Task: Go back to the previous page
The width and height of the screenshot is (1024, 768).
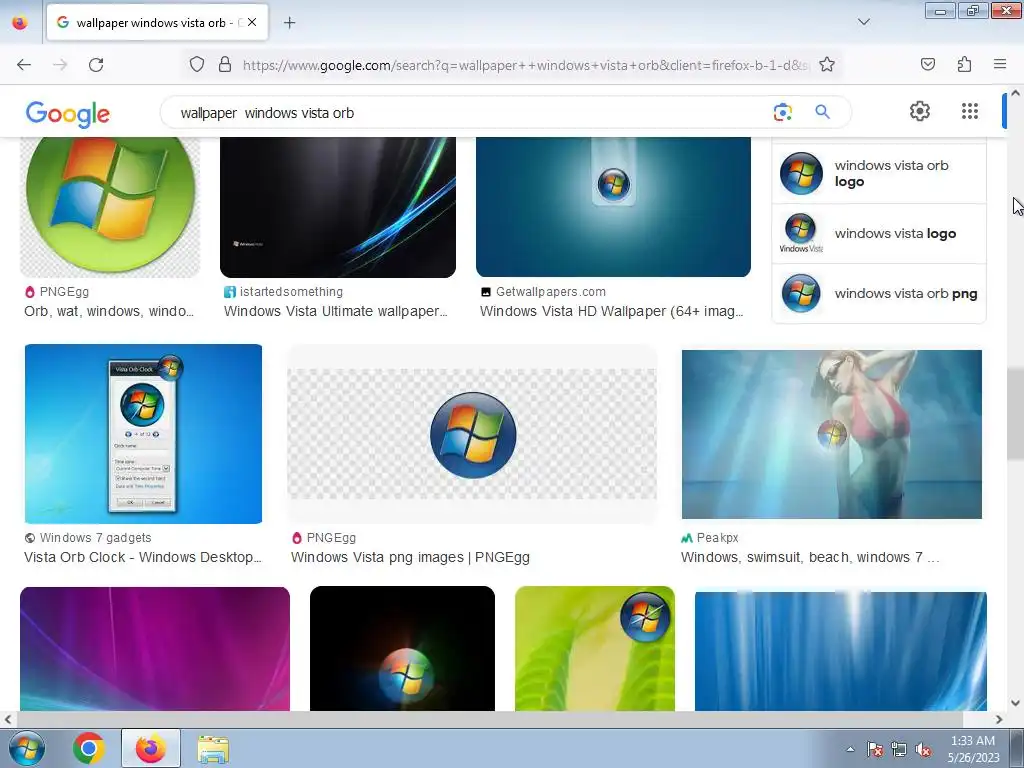Action: pos(24,65)
